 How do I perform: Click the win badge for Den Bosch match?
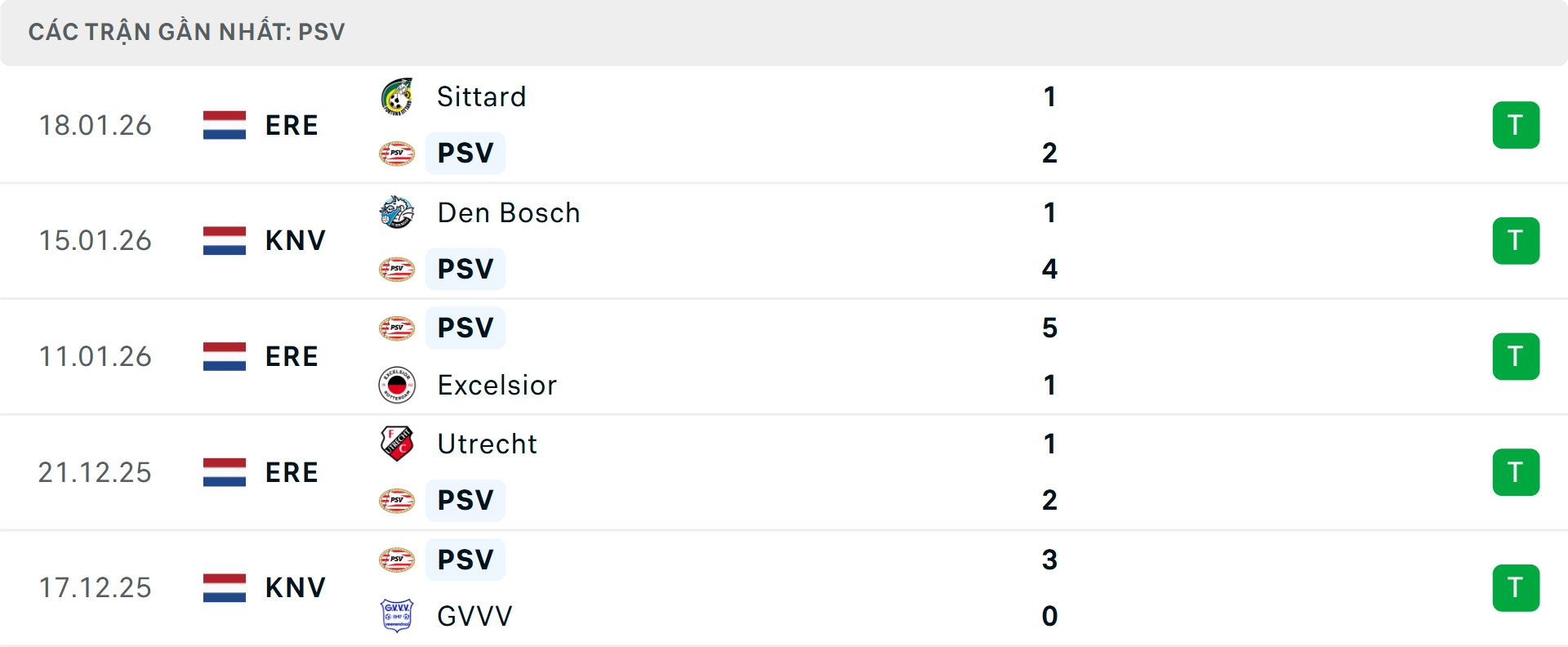coord(1516,241)
